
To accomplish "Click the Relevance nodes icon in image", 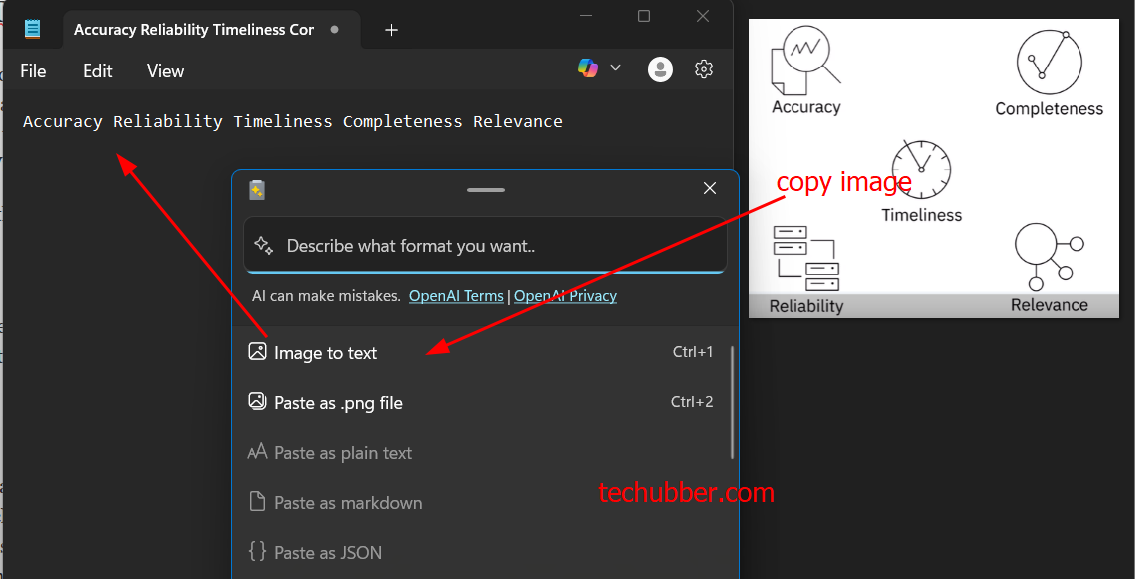I will 1049,255.
